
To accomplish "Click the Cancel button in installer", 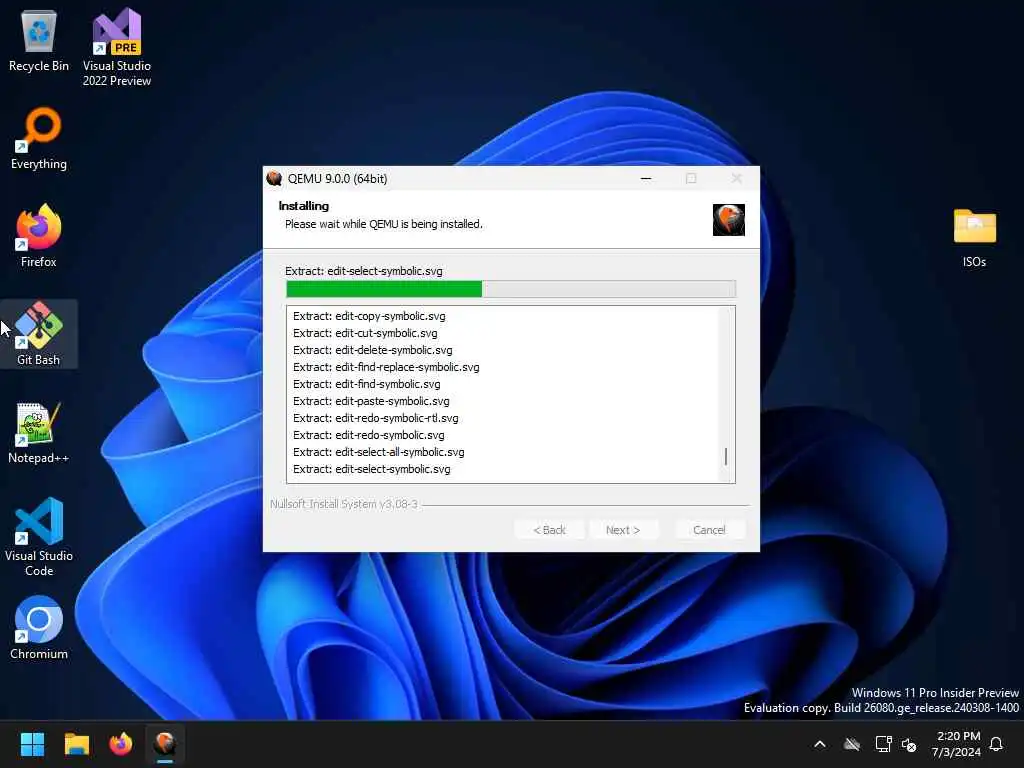I will point(709,530).
